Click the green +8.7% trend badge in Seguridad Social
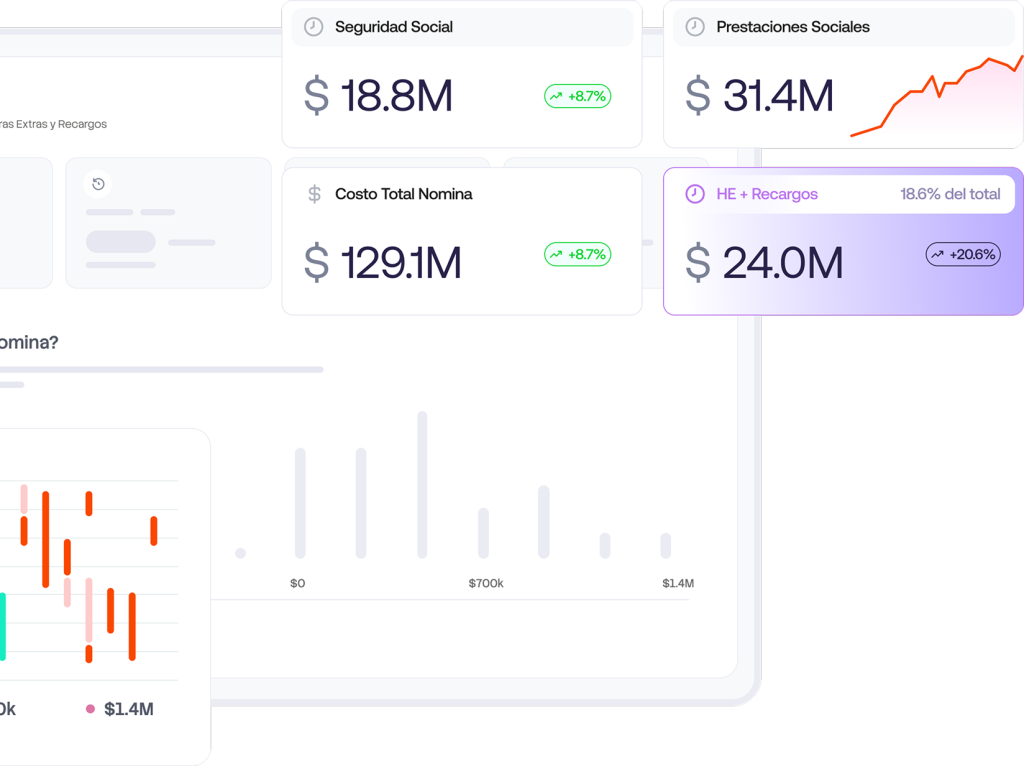1024x766 pixels. (577, 97)
